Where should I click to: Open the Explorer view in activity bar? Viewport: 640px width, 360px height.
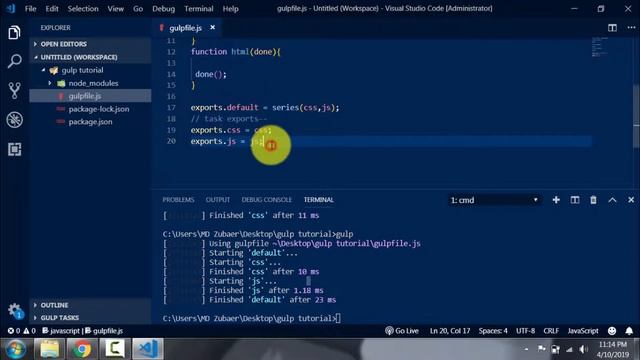click(x=14, y=33)
